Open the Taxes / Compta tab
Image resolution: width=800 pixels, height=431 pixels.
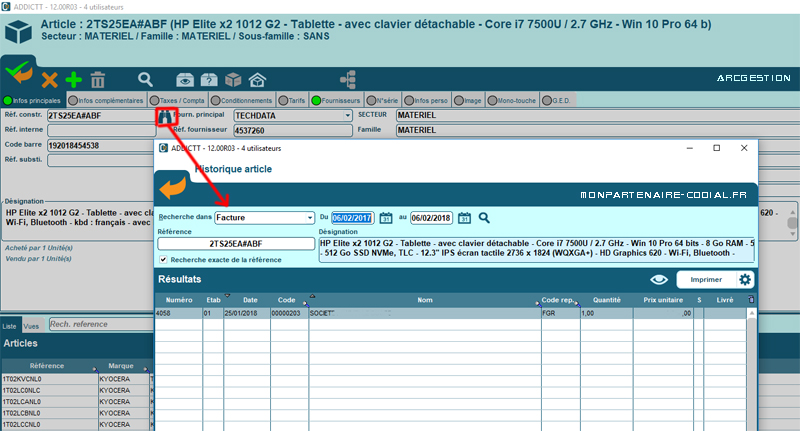tap(179, 100)
